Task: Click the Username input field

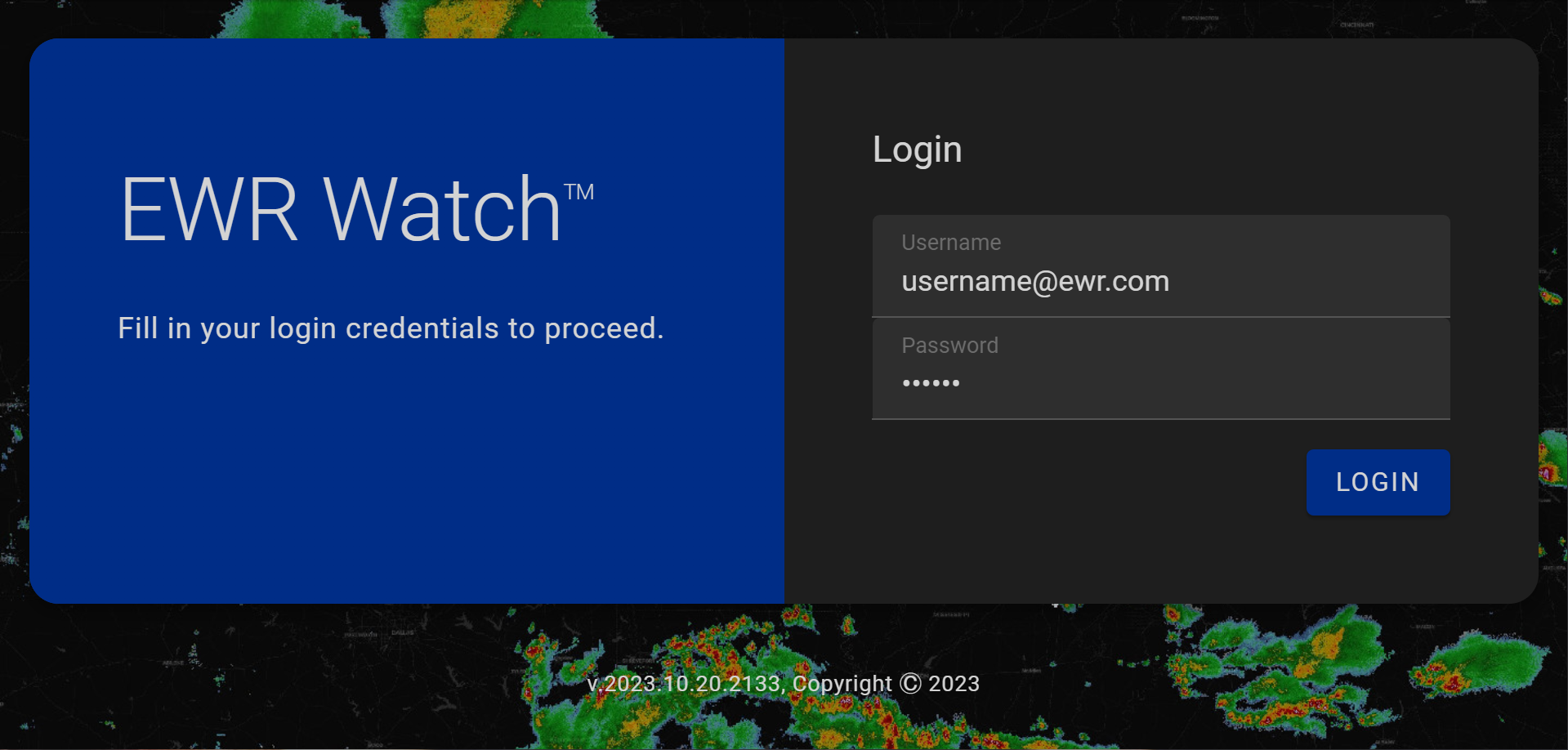Action: point(1160,266)
